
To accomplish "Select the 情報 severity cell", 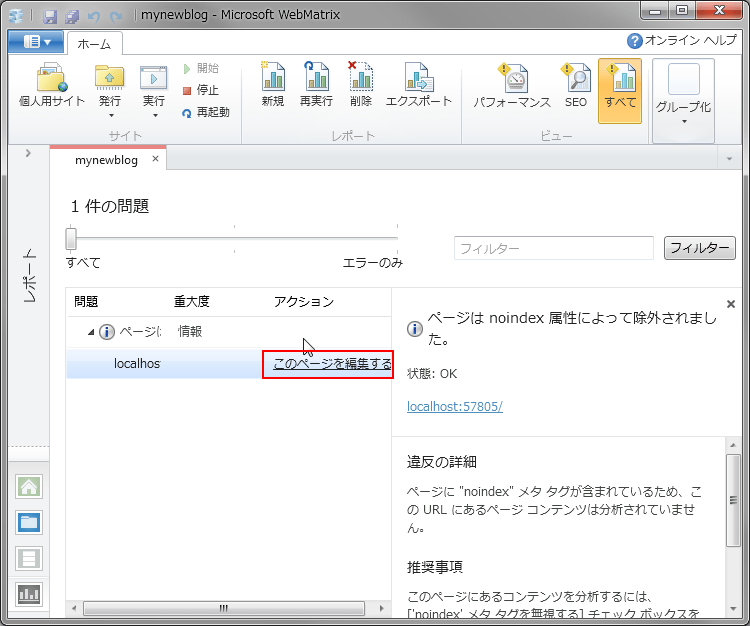I will pyautogui.click(x=190, y=331).
